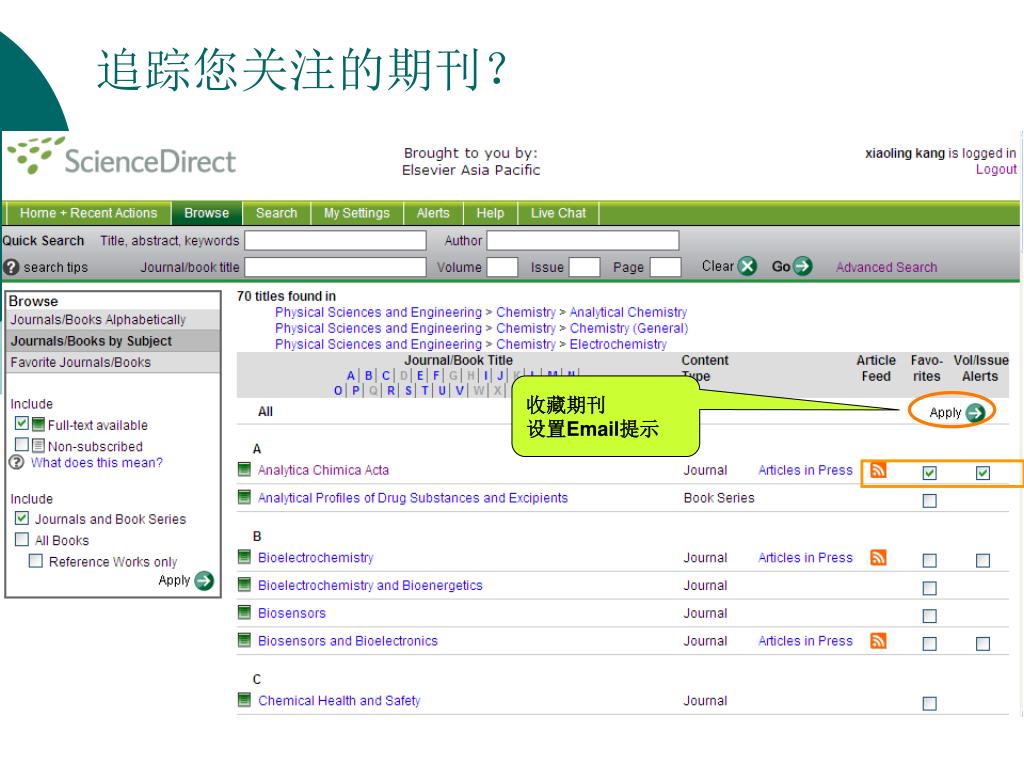Viewport: 1024px width, 768px height.
Task: Switch to the Browse tab
Action: [206, 214]
